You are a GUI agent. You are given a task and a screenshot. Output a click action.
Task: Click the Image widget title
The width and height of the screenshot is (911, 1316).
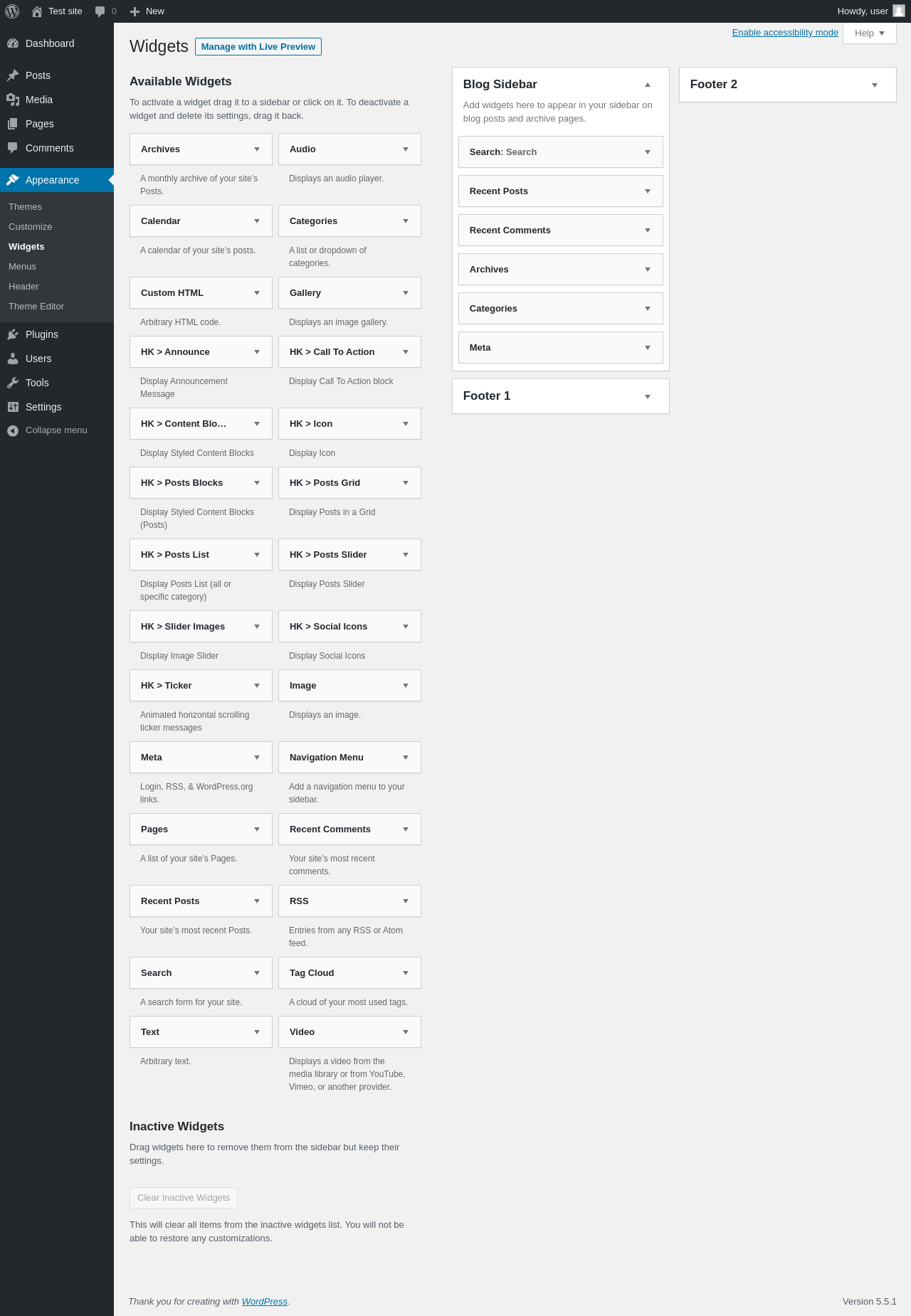[303, 686]
